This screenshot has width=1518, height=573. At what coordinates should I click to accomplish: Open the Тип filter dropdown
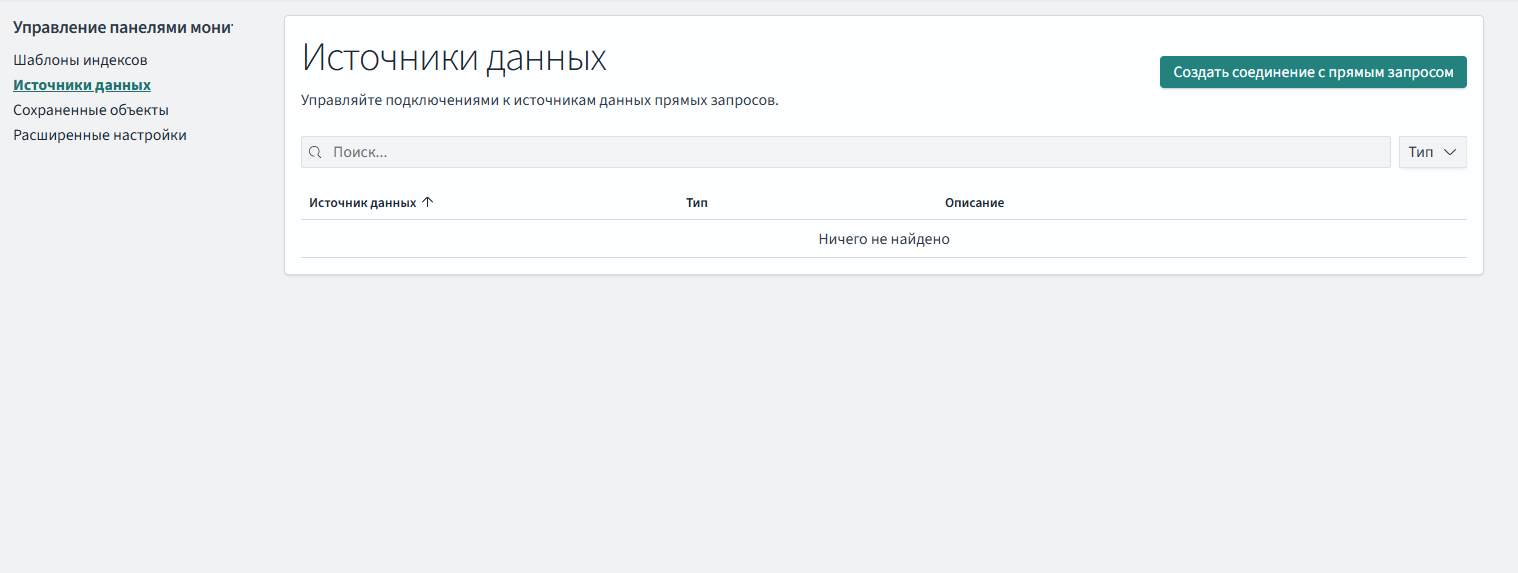point(1431,152)
